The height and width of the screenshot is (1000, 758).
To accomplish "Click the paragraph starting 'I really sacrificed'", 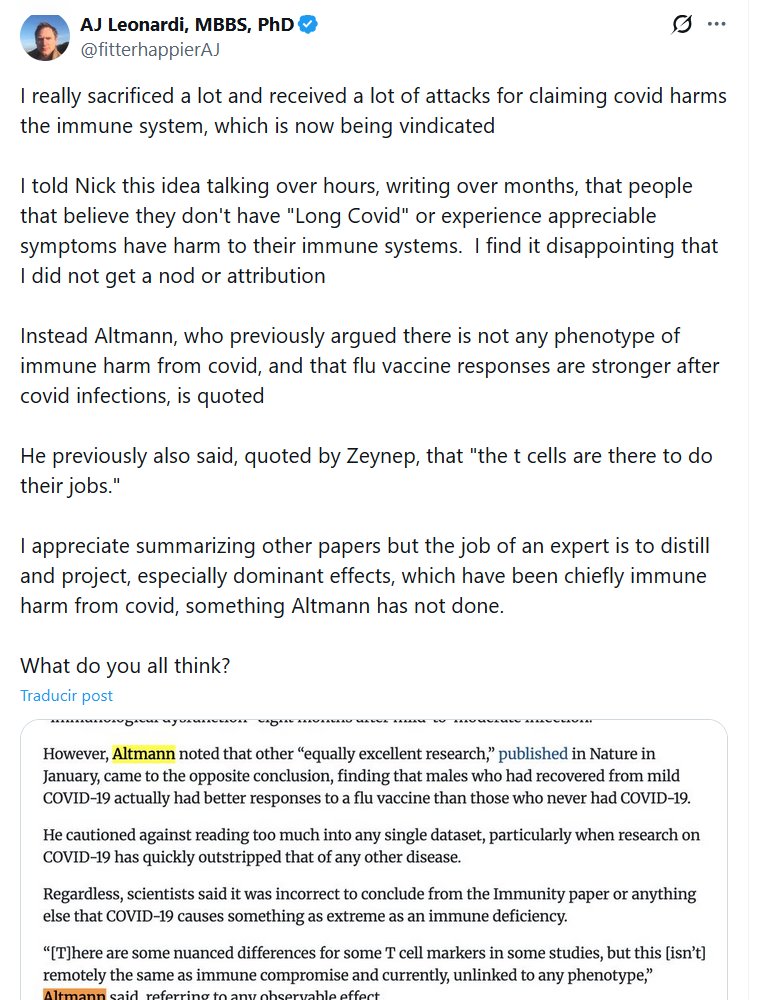I will tap(373, 111).
